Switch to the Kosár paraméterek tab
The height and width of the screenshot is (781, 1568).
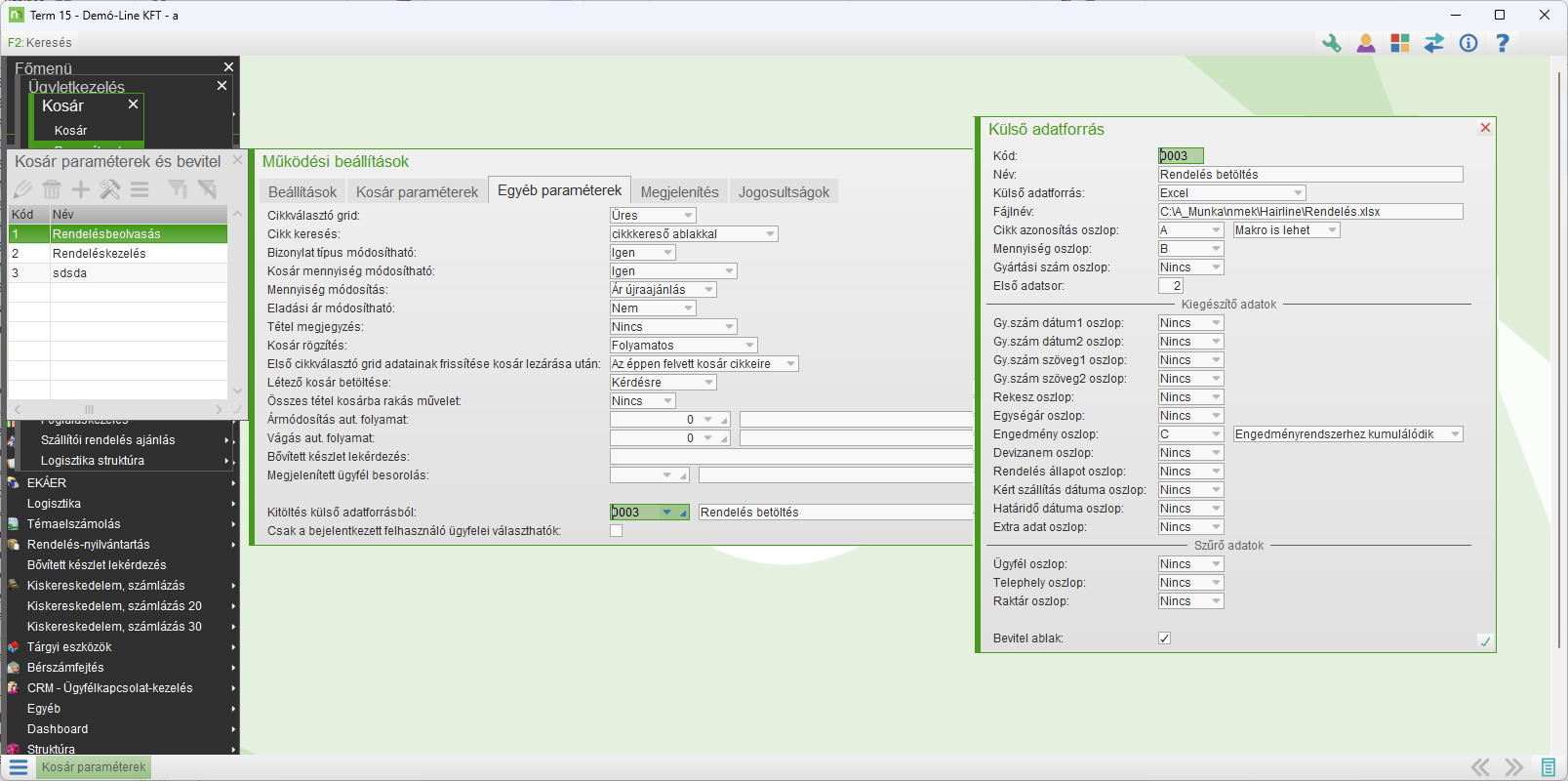click(x=417, y=192)
